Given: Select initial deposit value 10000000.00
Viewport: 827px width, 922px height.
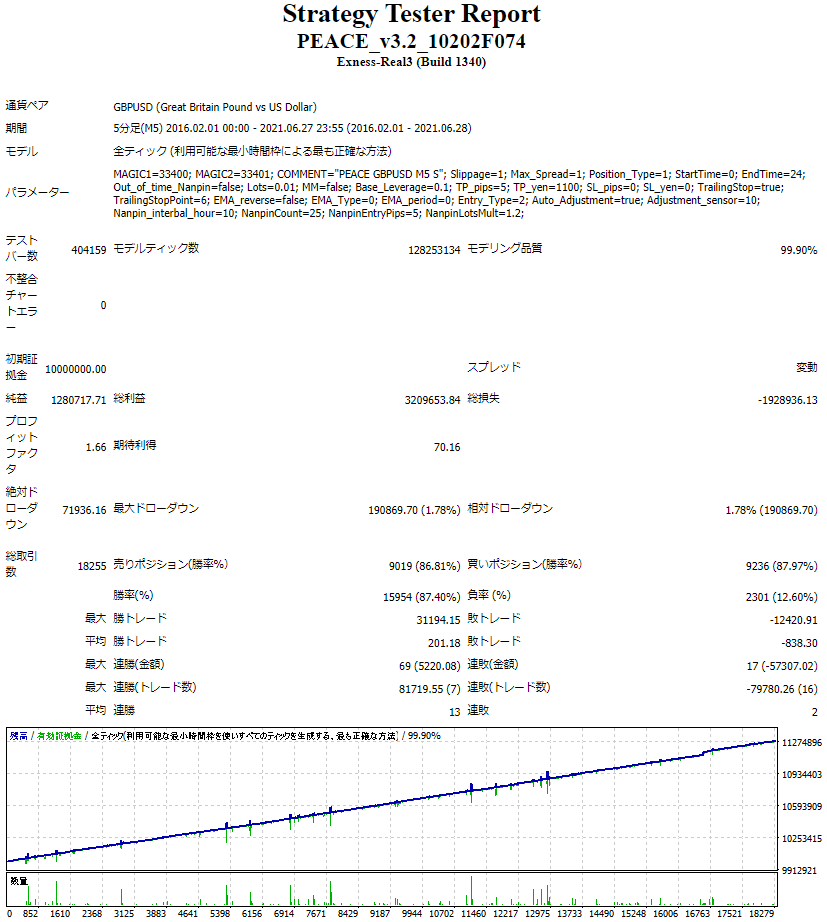Looking at the screenshot, I should 76,369.
